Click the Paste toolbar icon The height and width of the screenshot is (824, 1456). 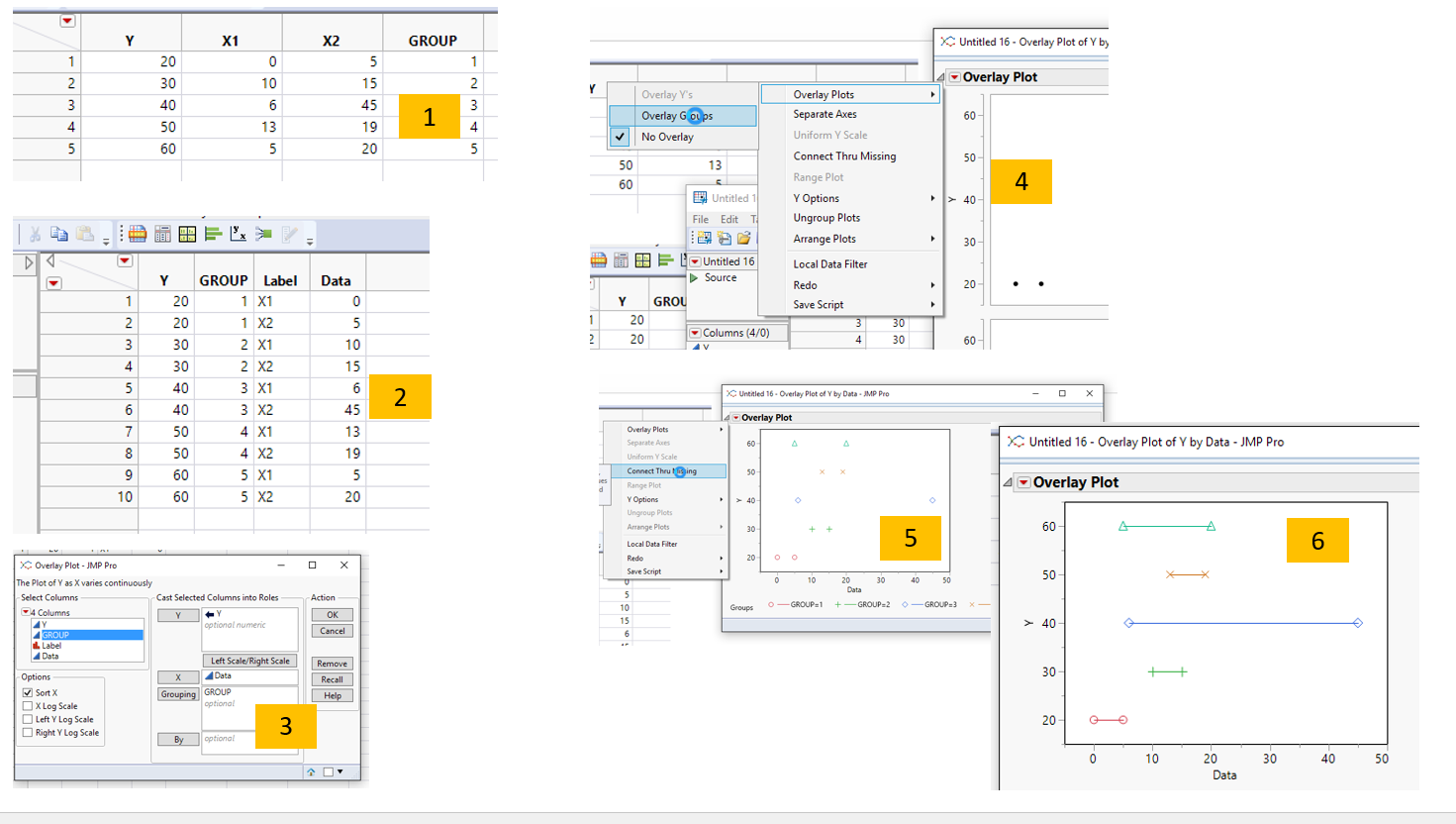(x=84, y=237)
